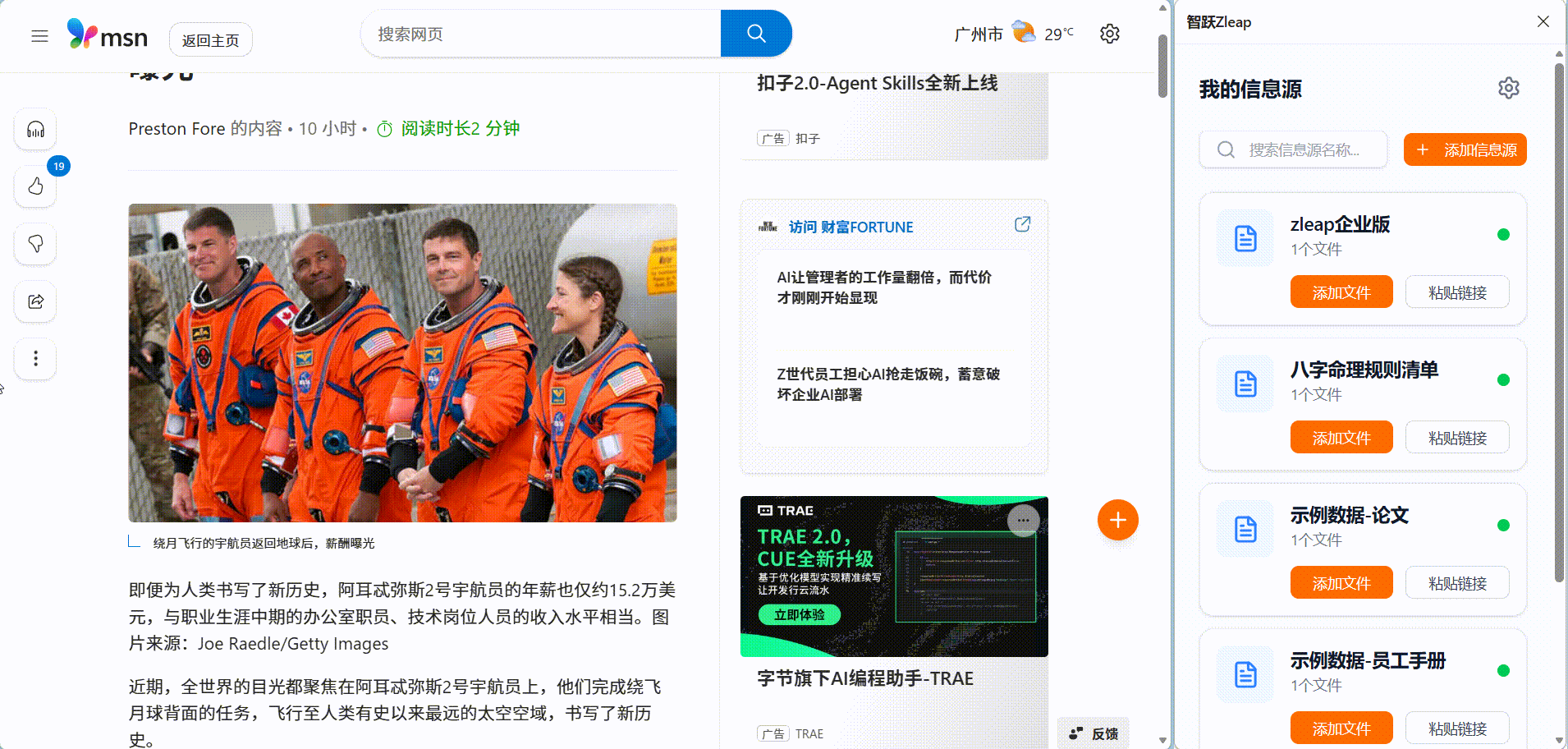
Task: Click the orange floating plus button
Action: coord(1117,520)
